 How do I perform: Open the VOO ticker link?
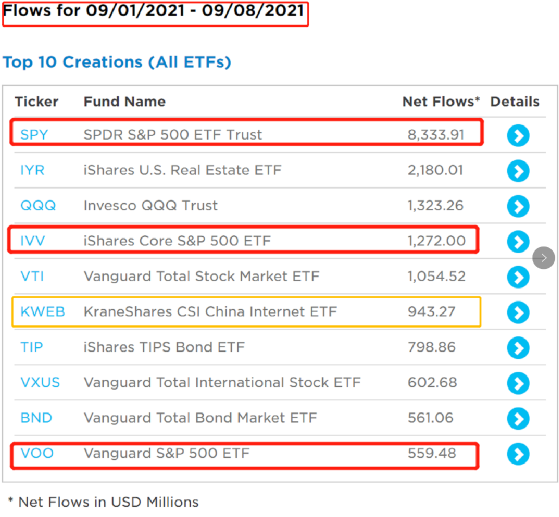pos(37,453)
